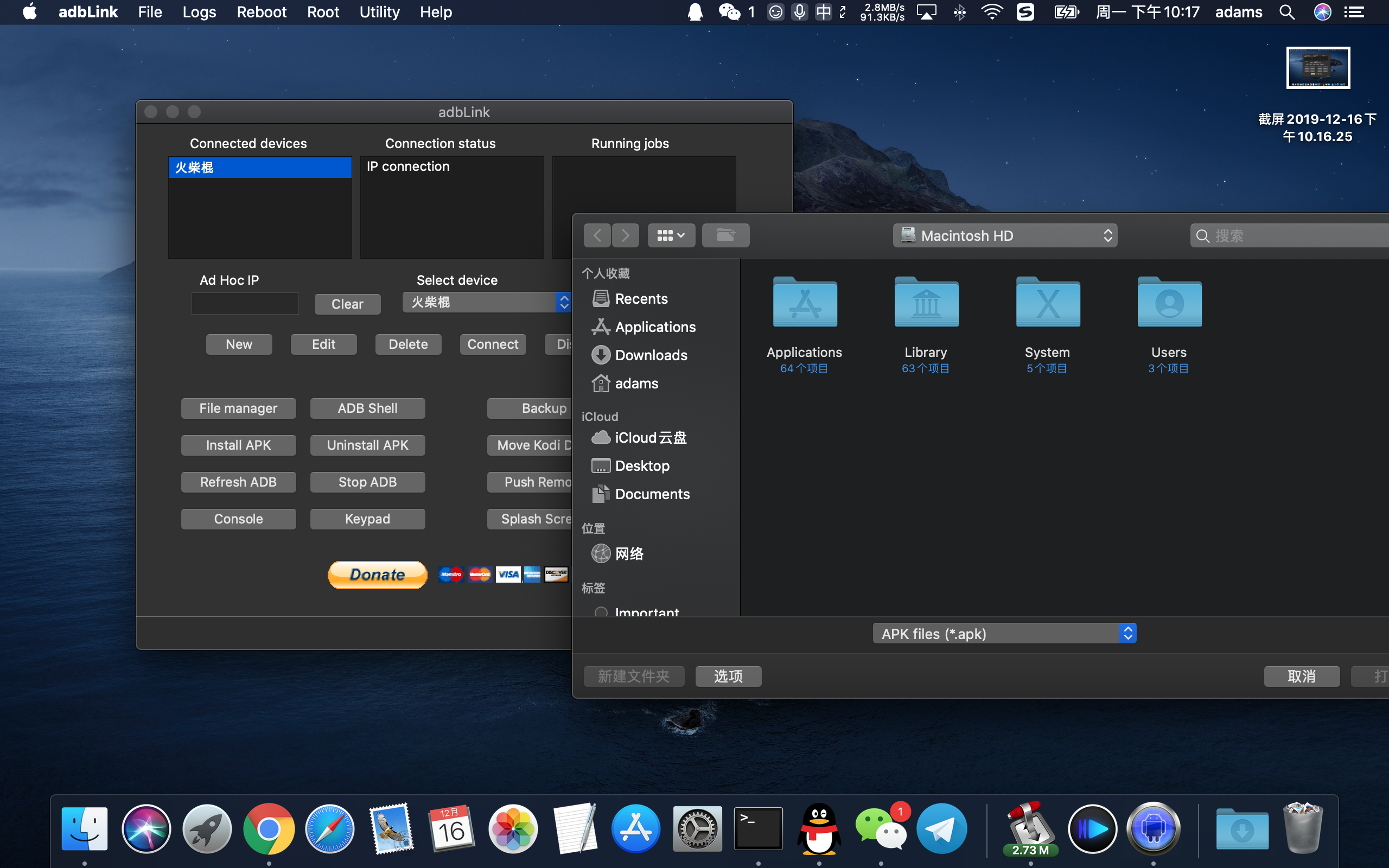Click Stop ADB button
The height and width of the screenshot is (868, 1389).
click(x=367, y=482)
